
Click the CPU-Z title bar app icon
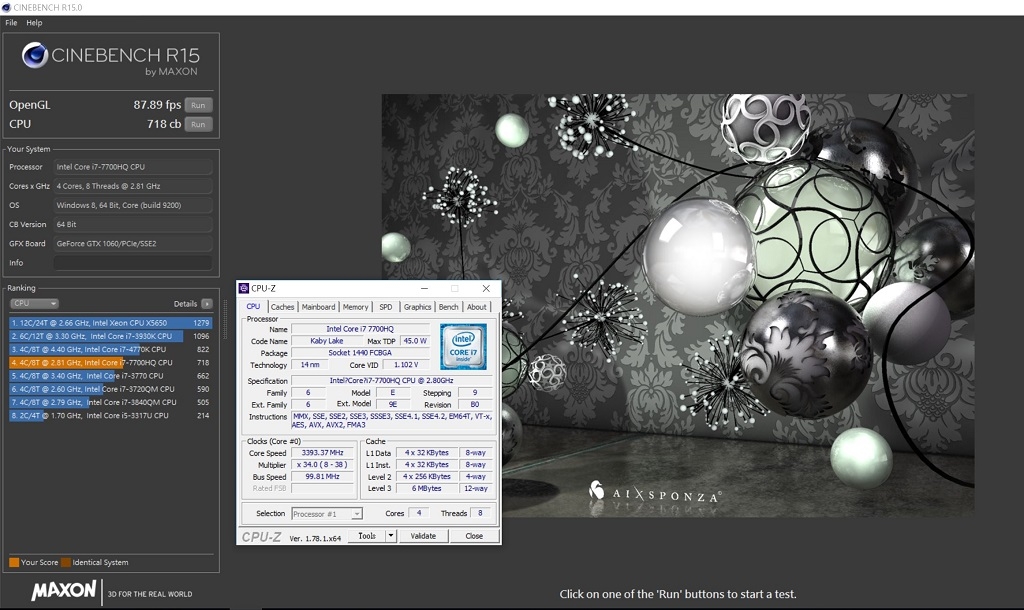click(x=244, y=288)
